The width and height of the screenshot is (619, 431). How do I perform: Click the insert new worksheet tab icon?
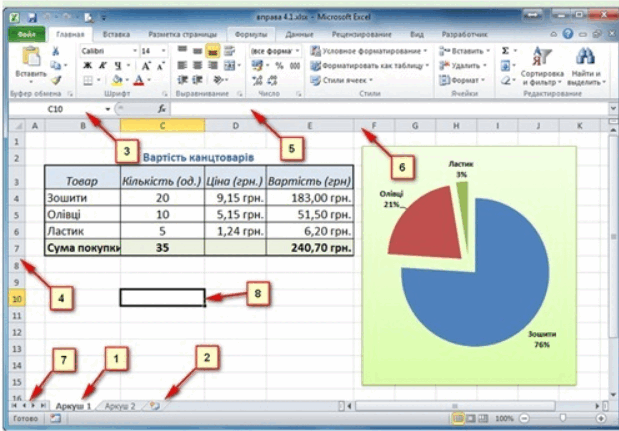[155, 406]
